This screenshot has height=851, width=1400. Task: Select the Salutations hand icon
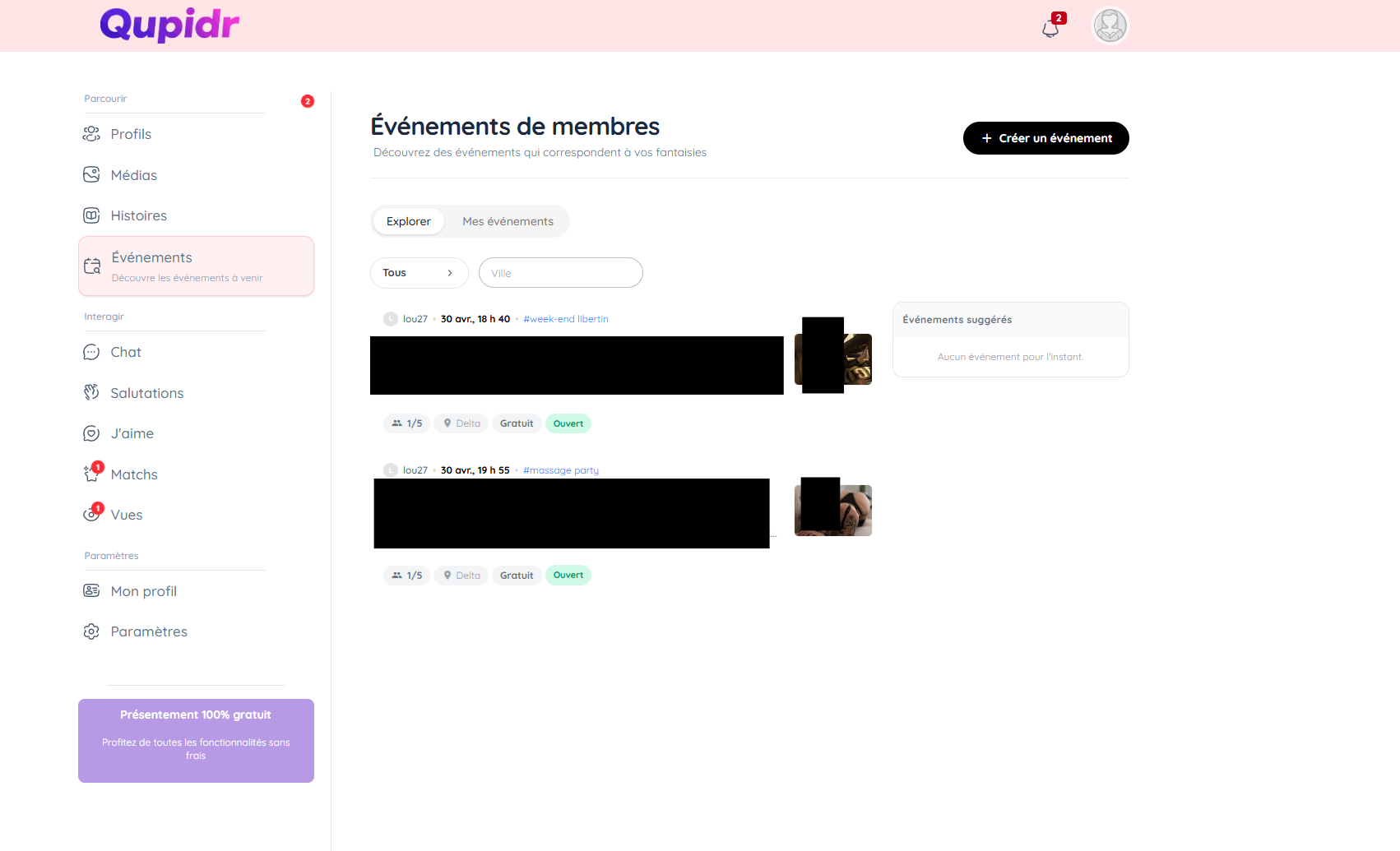pos(91,392)
